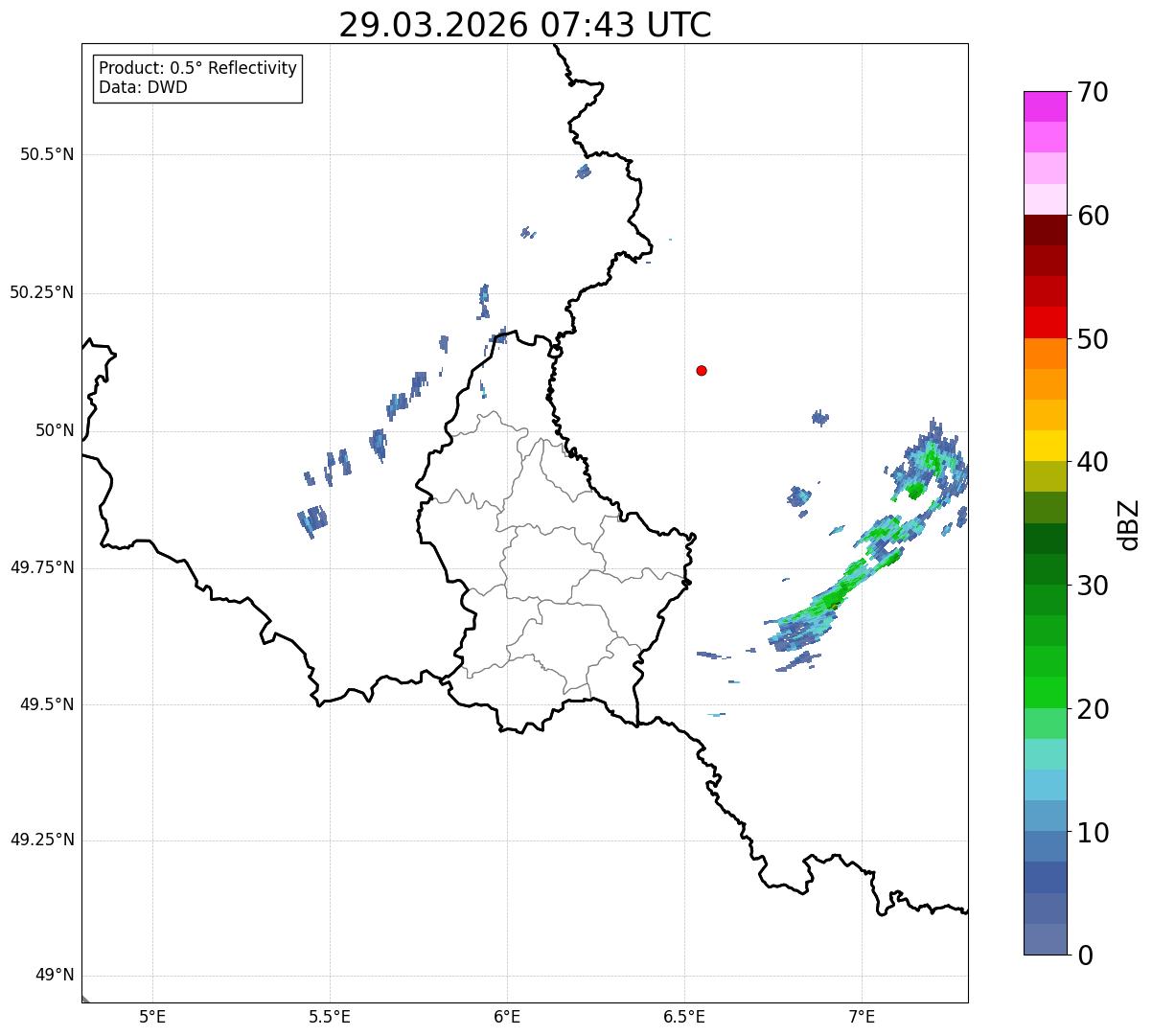This screenshot has width=1152, height=1036.
Task: Click the "dBZ" colorbar label
Action: coord(1129,523)
